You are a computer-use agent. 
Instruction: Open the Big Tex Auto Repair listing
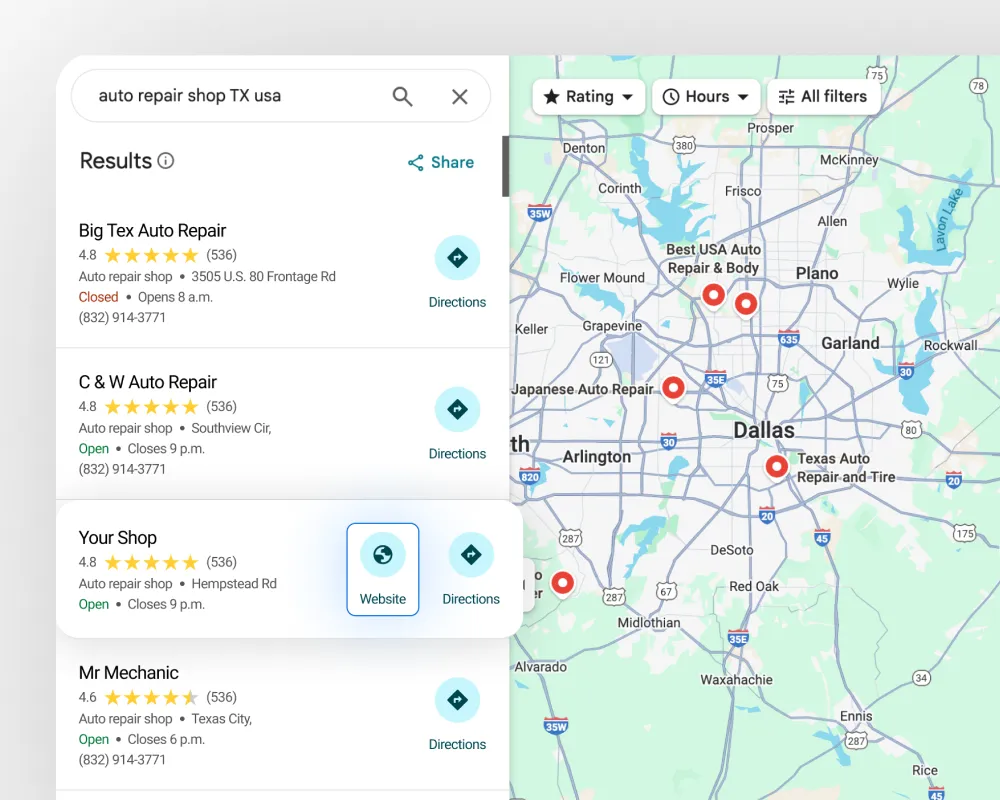point(153,231)
